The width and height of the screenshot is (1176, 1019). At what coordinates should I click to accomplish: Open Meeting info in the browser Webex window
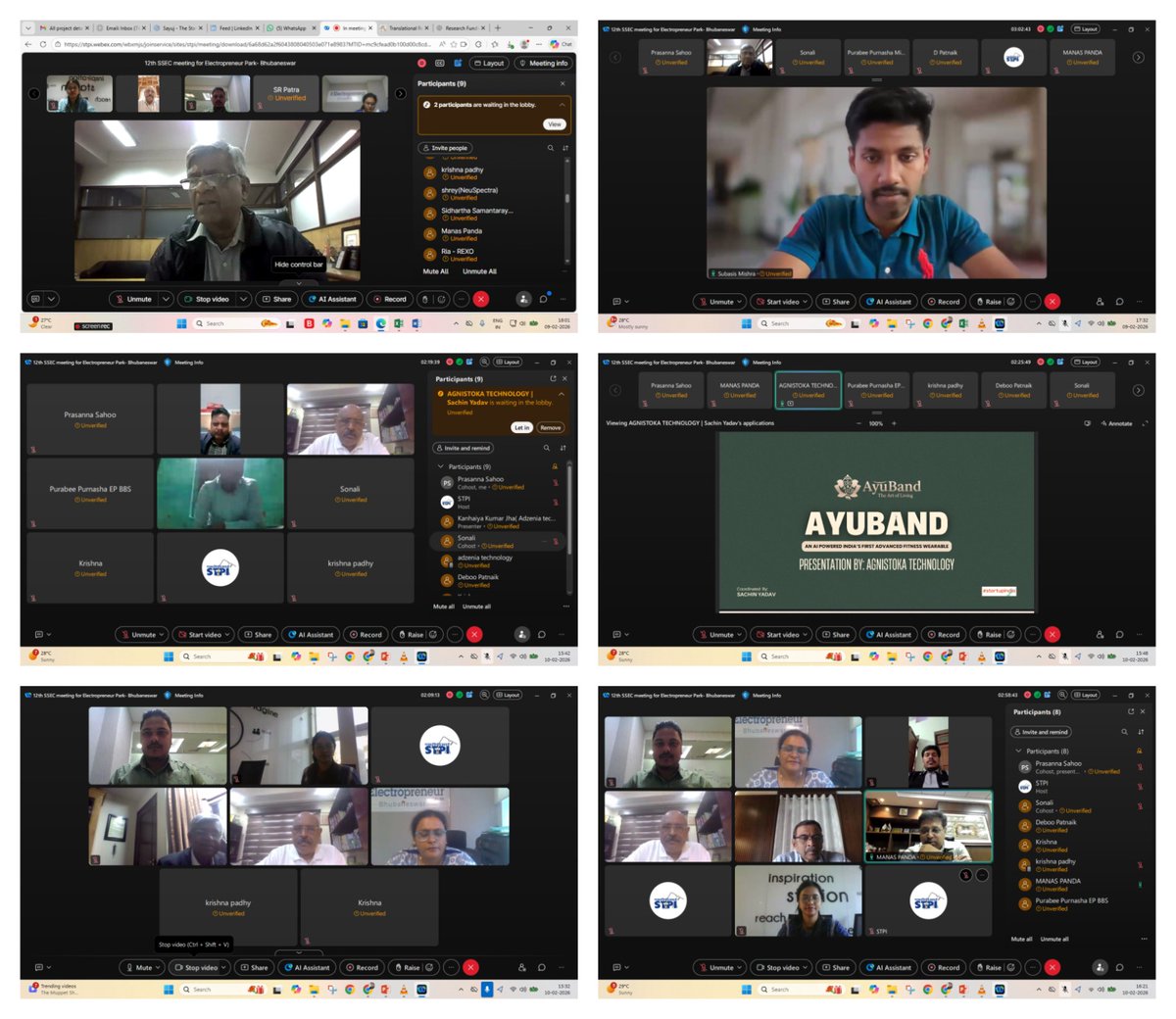point(544,63)
